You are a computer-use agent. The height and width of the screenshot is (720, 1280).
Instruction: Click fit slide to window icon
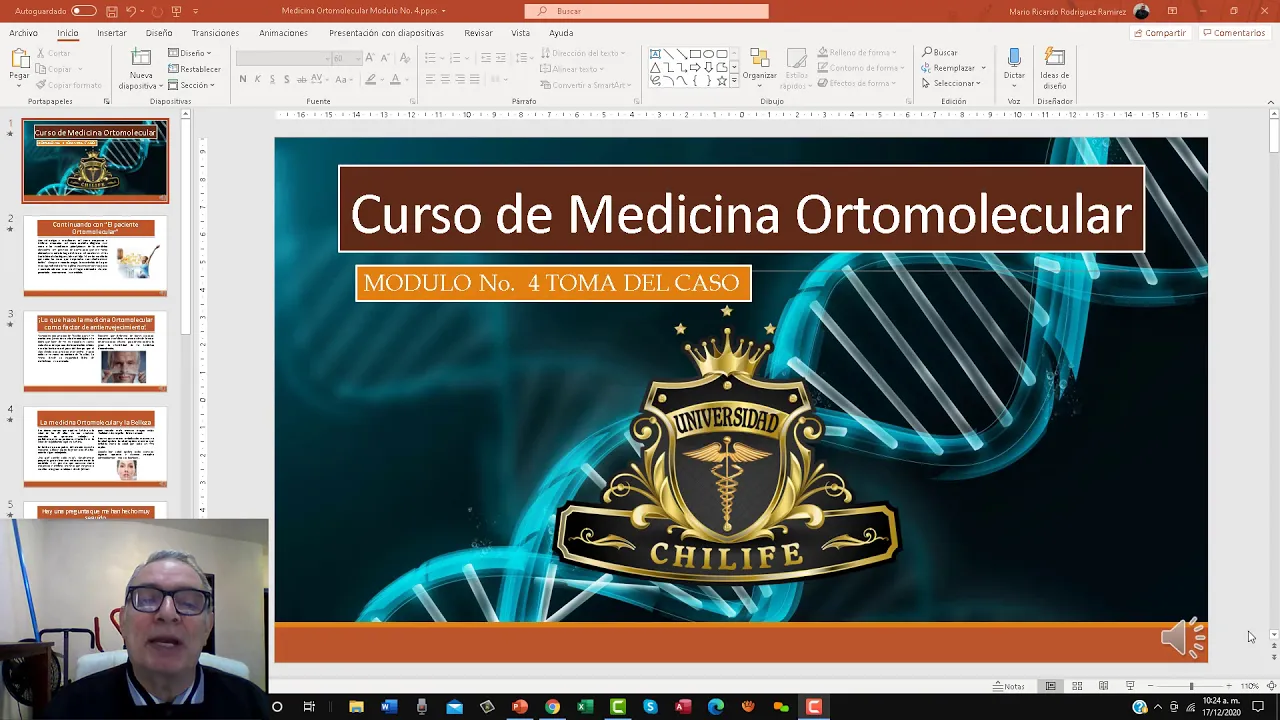tap(1271, 686)
